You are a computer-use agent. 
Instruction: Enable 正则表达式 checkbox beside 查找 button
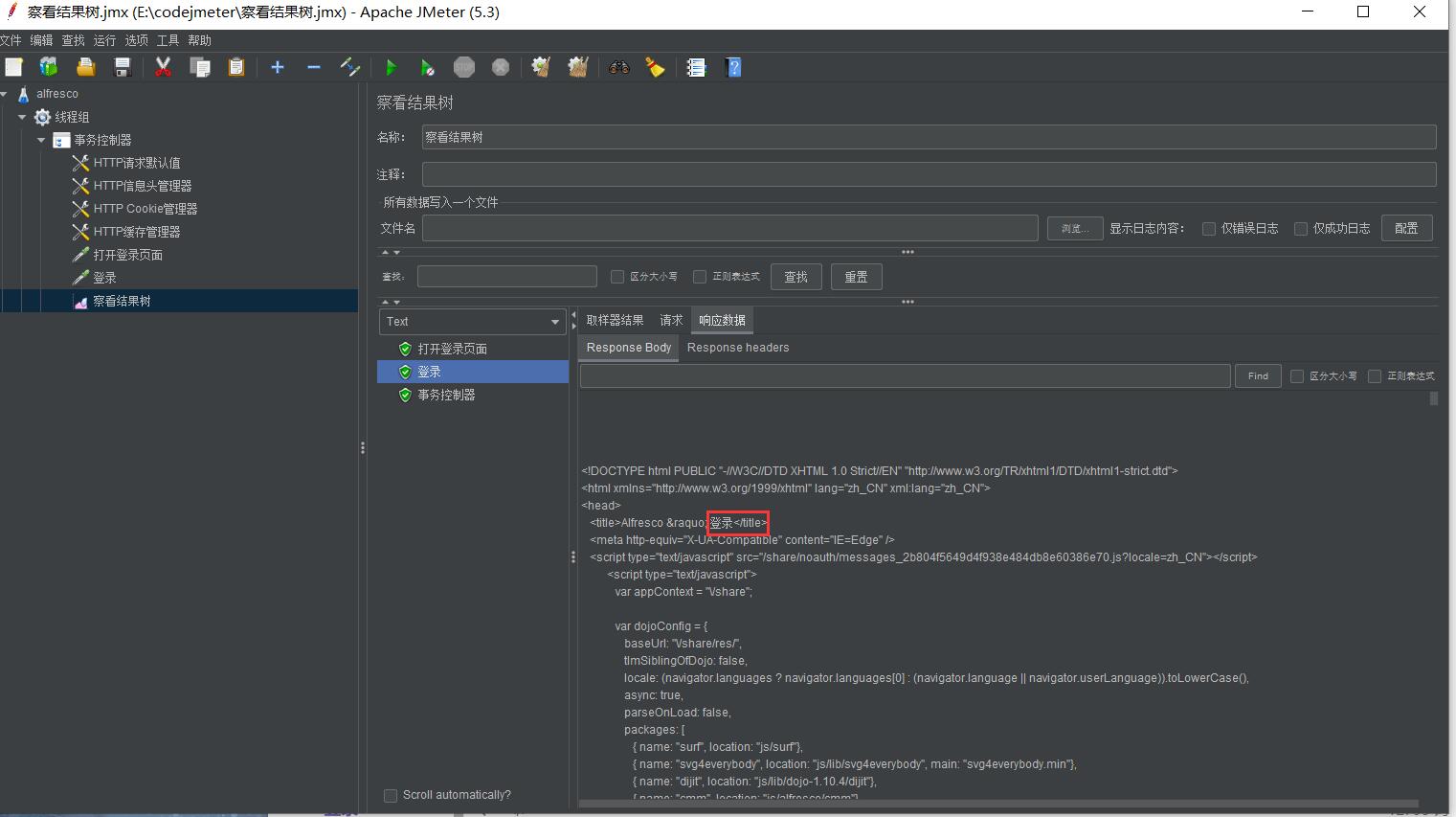pyautogui.click(x=700, y=277)
